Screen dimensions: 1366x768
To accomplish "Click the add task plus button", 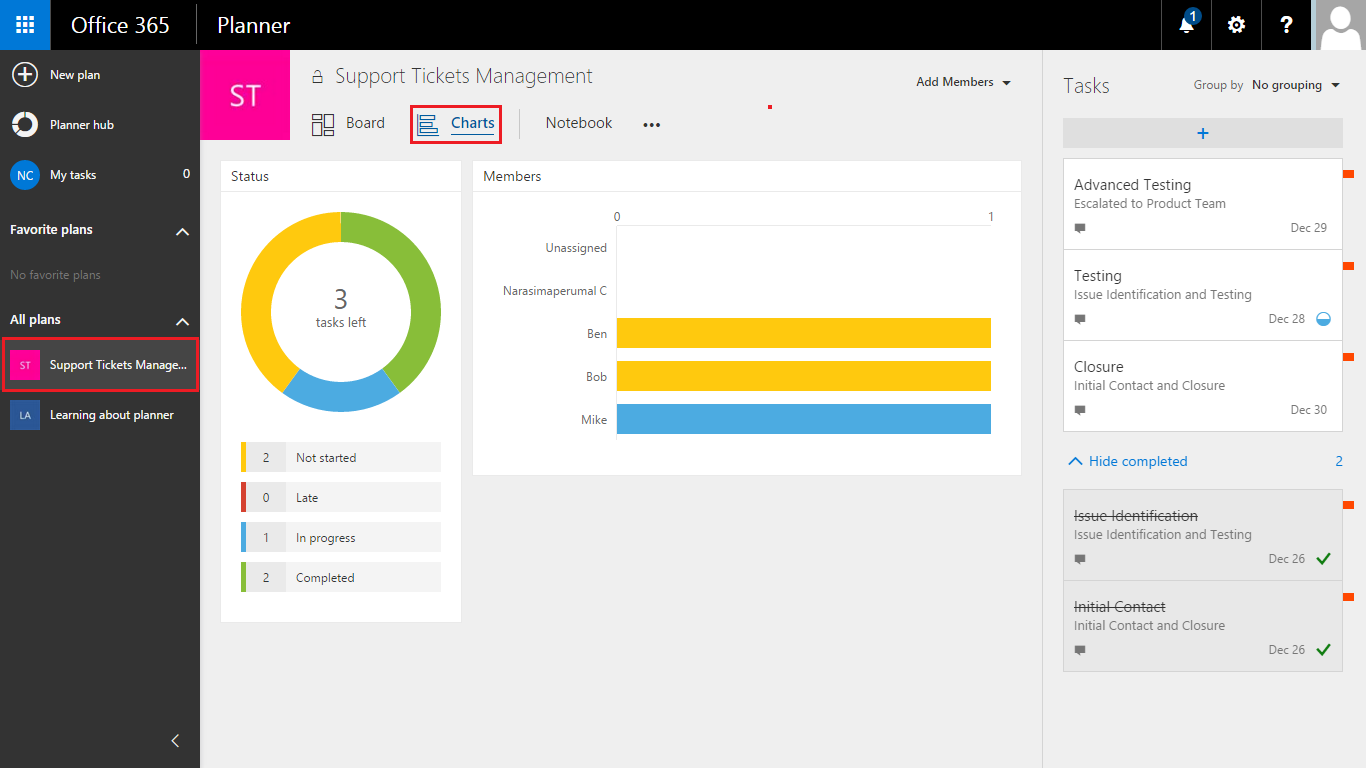I will tap(1203, 133).
